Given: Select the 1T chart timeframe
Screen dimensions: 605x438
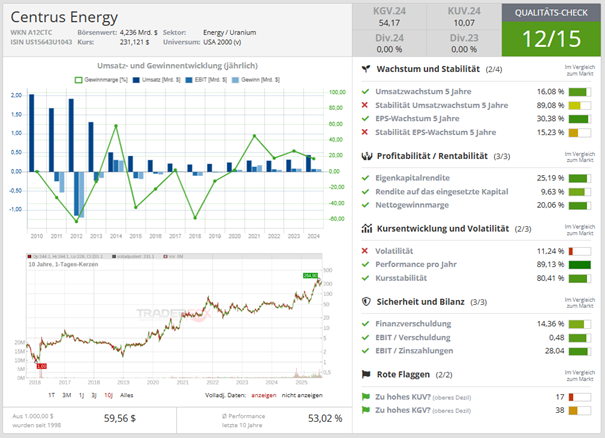Looking at the screenshot, I should [x=52, y=395].
